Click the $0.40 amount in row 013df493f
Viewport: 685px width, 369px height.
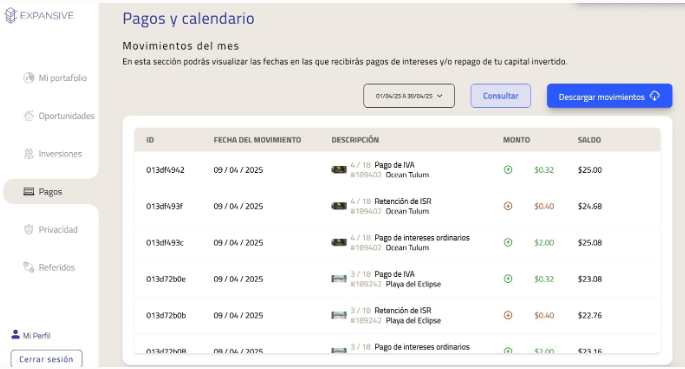coord(544,206)
